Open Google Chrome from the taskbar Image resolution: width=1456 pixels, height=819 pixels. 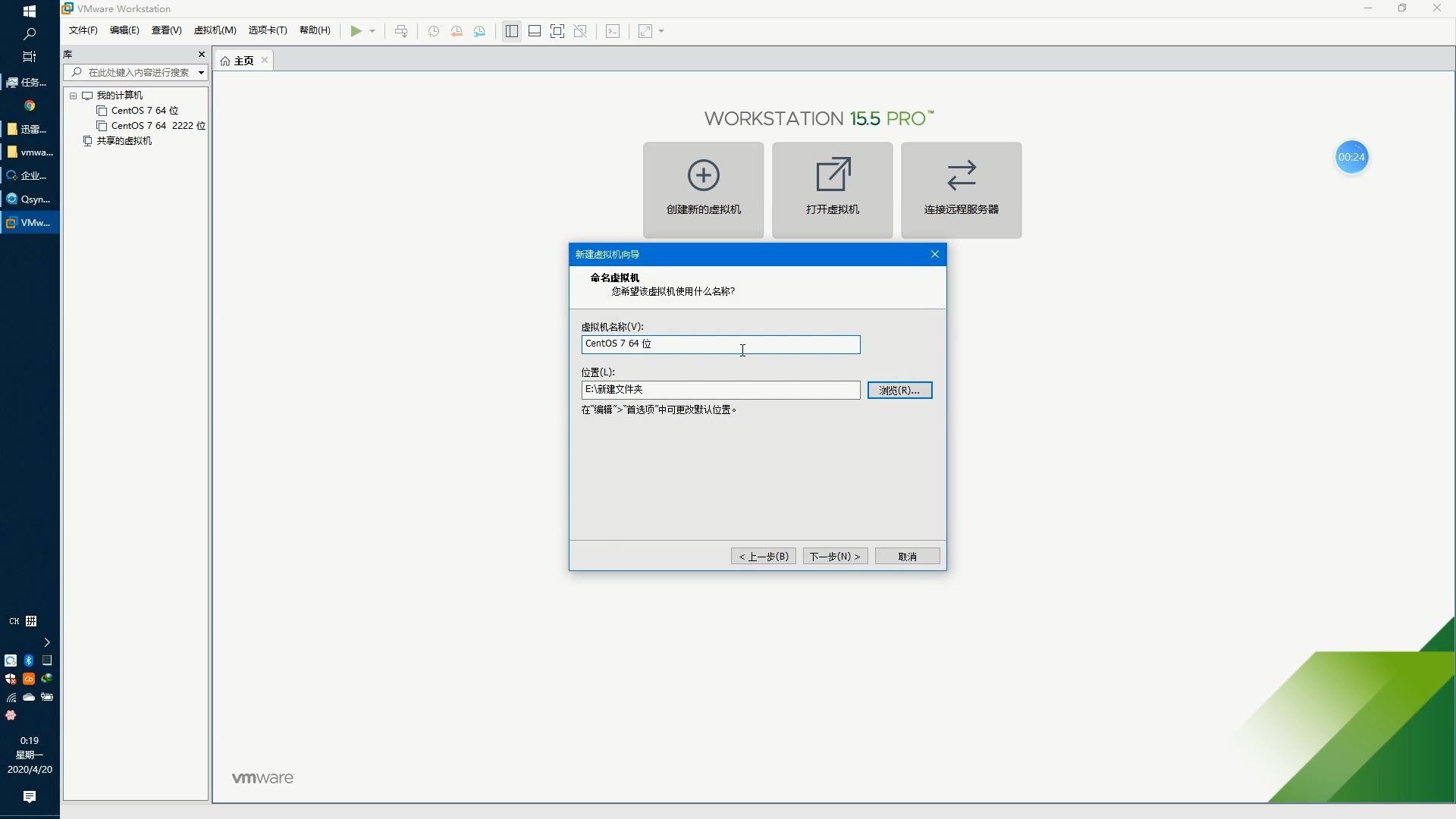click(x=30, y=105)
